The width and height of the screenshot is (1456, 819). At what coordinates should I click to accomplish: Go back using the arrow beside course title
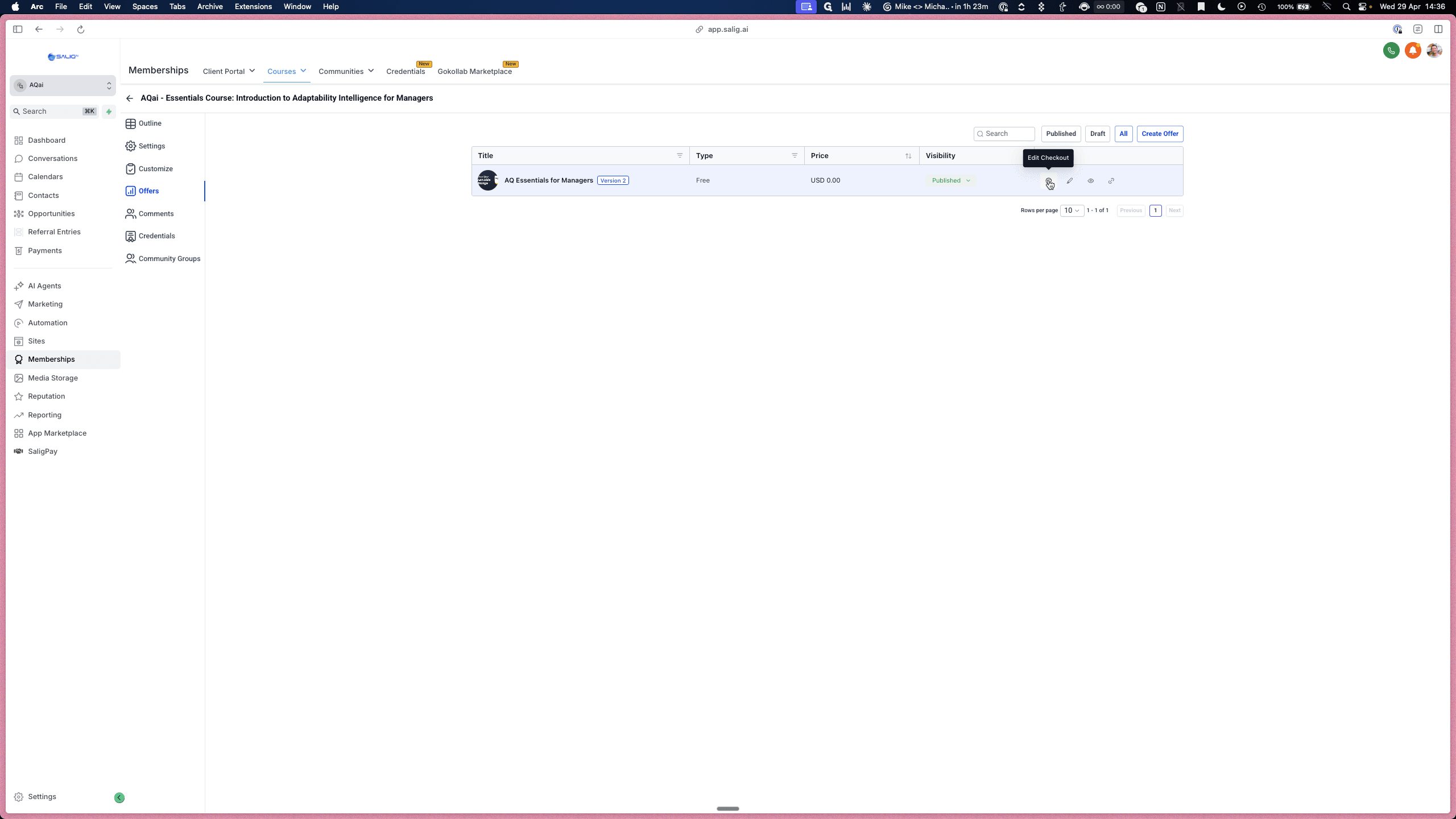130,98
